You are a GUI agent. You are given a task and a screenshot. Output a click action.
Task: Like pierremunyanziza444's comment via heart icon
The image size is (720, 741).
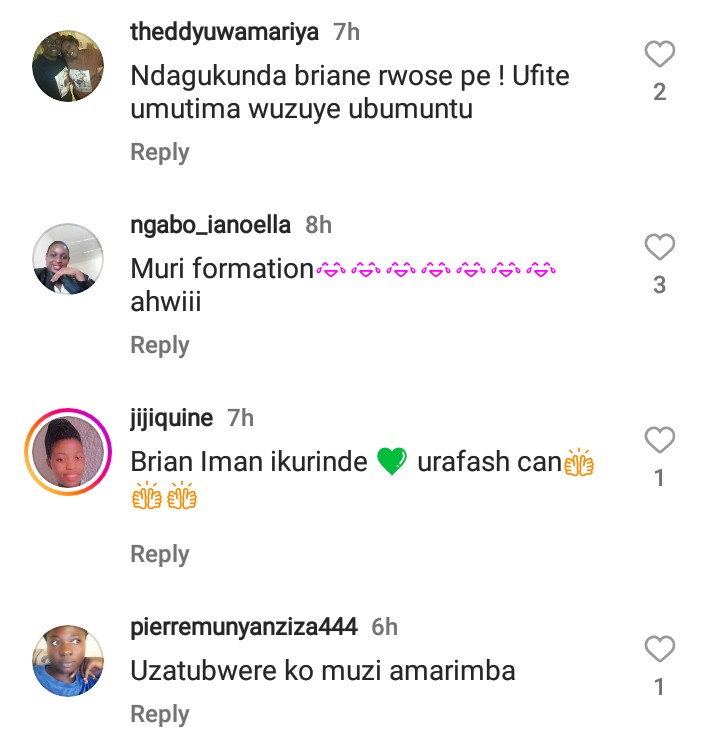pyautogui.click(x=660, y=649)
